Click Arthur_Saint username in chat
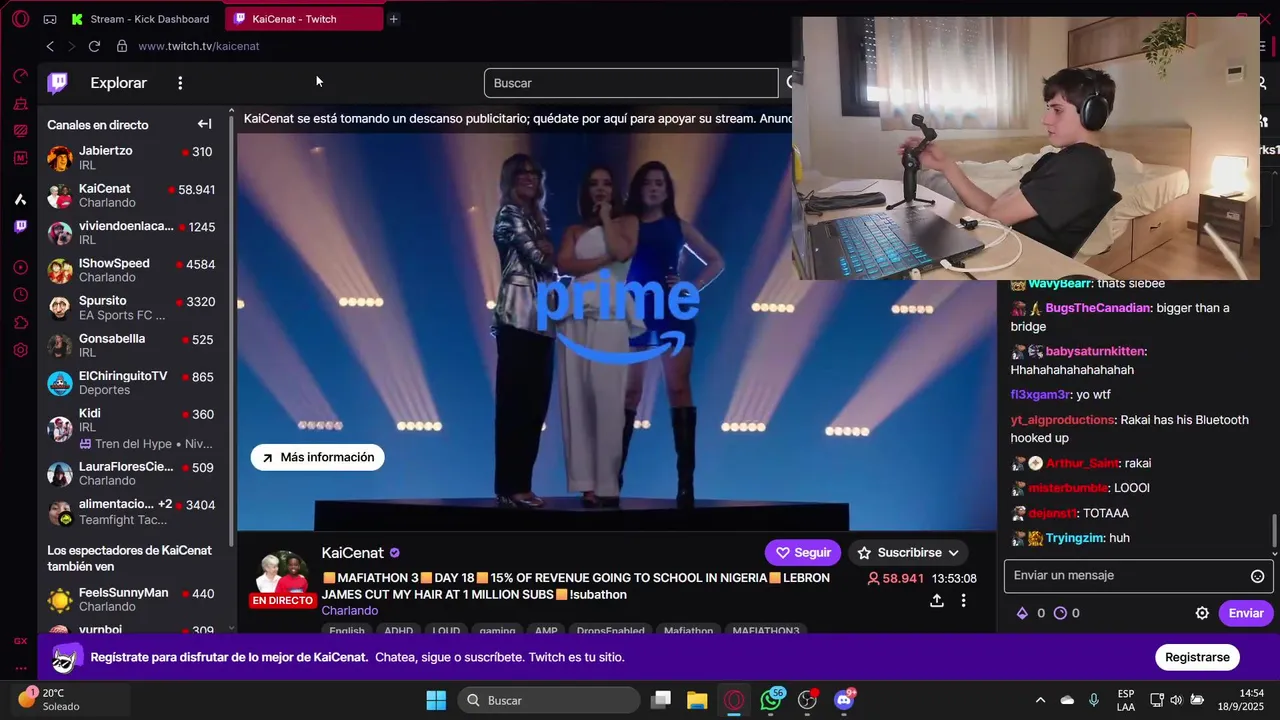 coord(1082,463)
